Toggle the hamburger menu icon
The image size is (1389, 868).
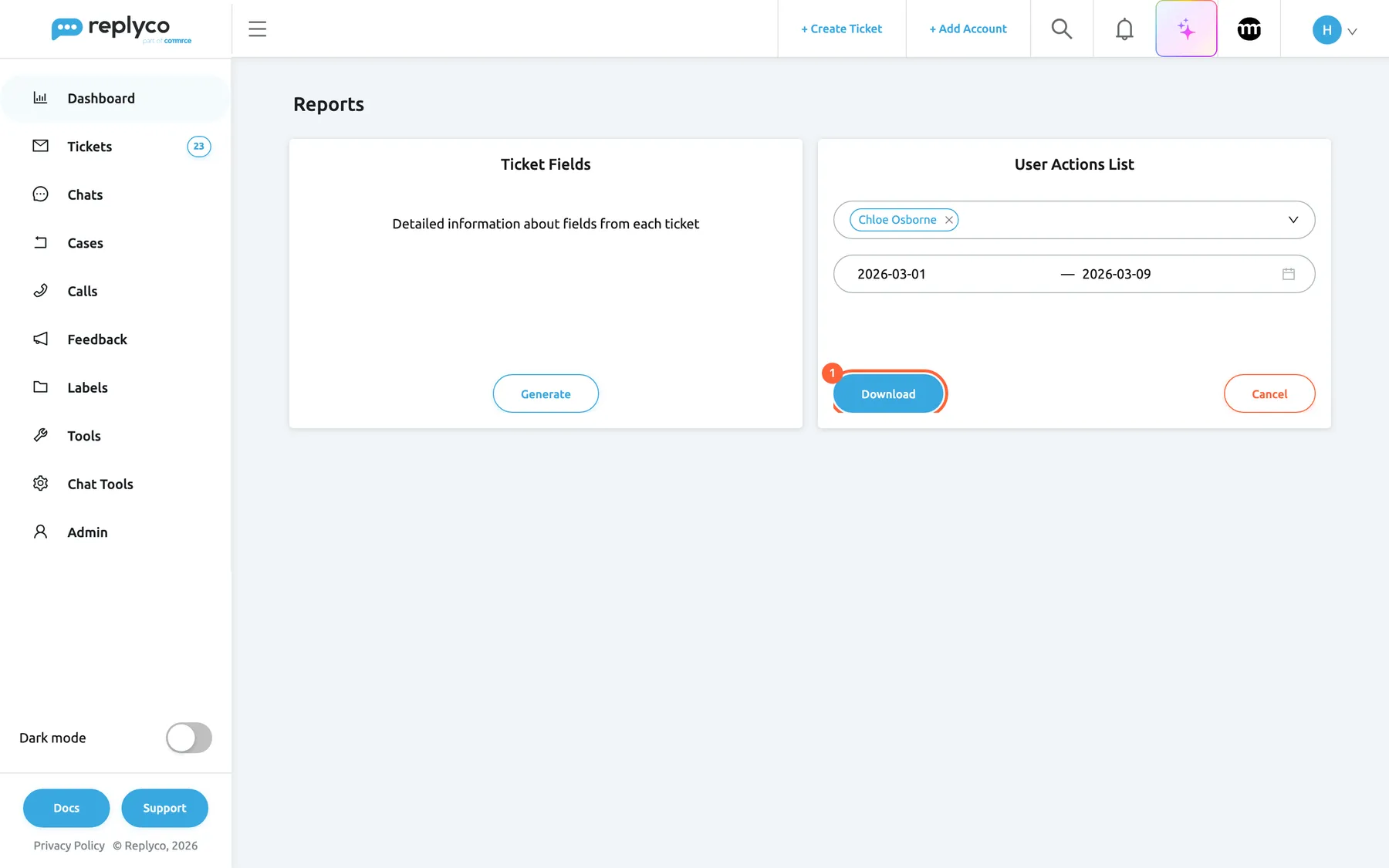[257, 29]
